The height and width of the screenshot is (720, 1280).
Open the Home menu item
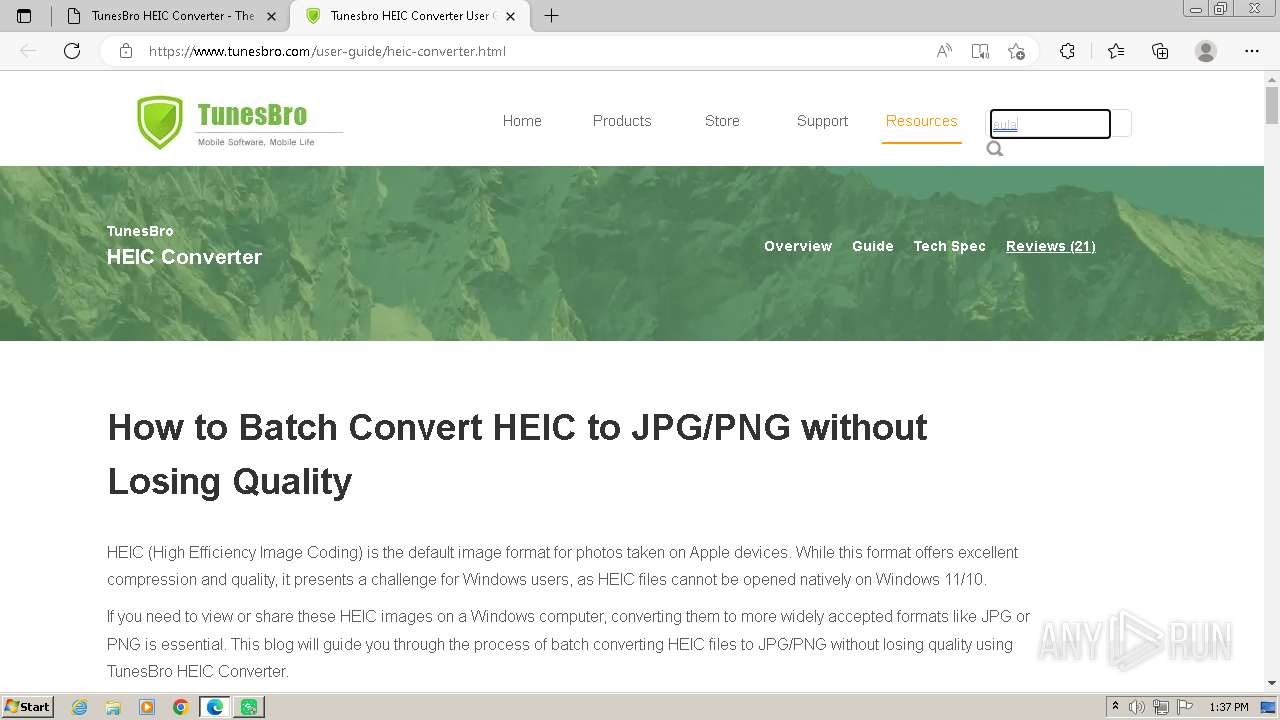[522, 121]
